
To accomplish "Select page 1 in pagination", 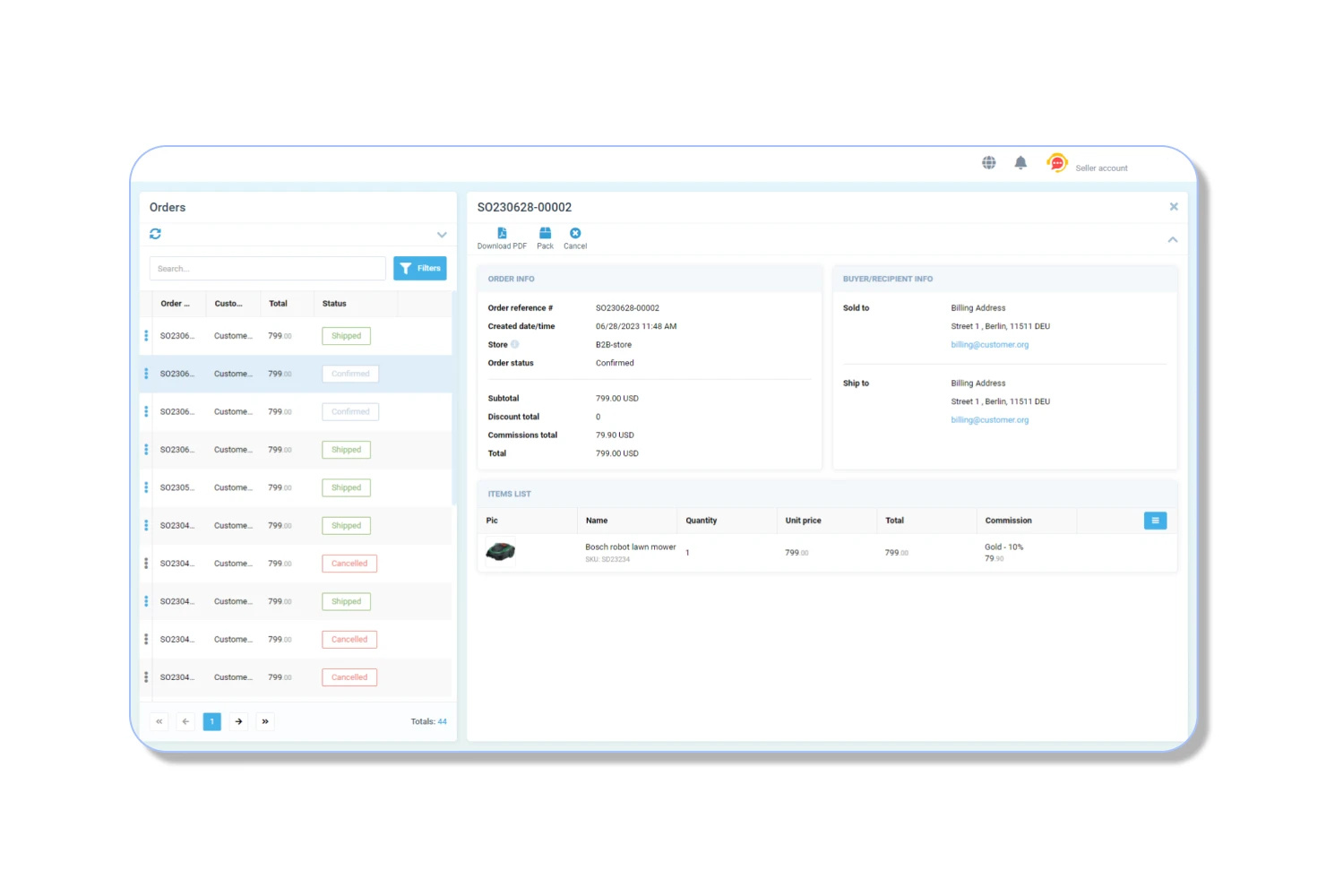I will coord(212,721).
